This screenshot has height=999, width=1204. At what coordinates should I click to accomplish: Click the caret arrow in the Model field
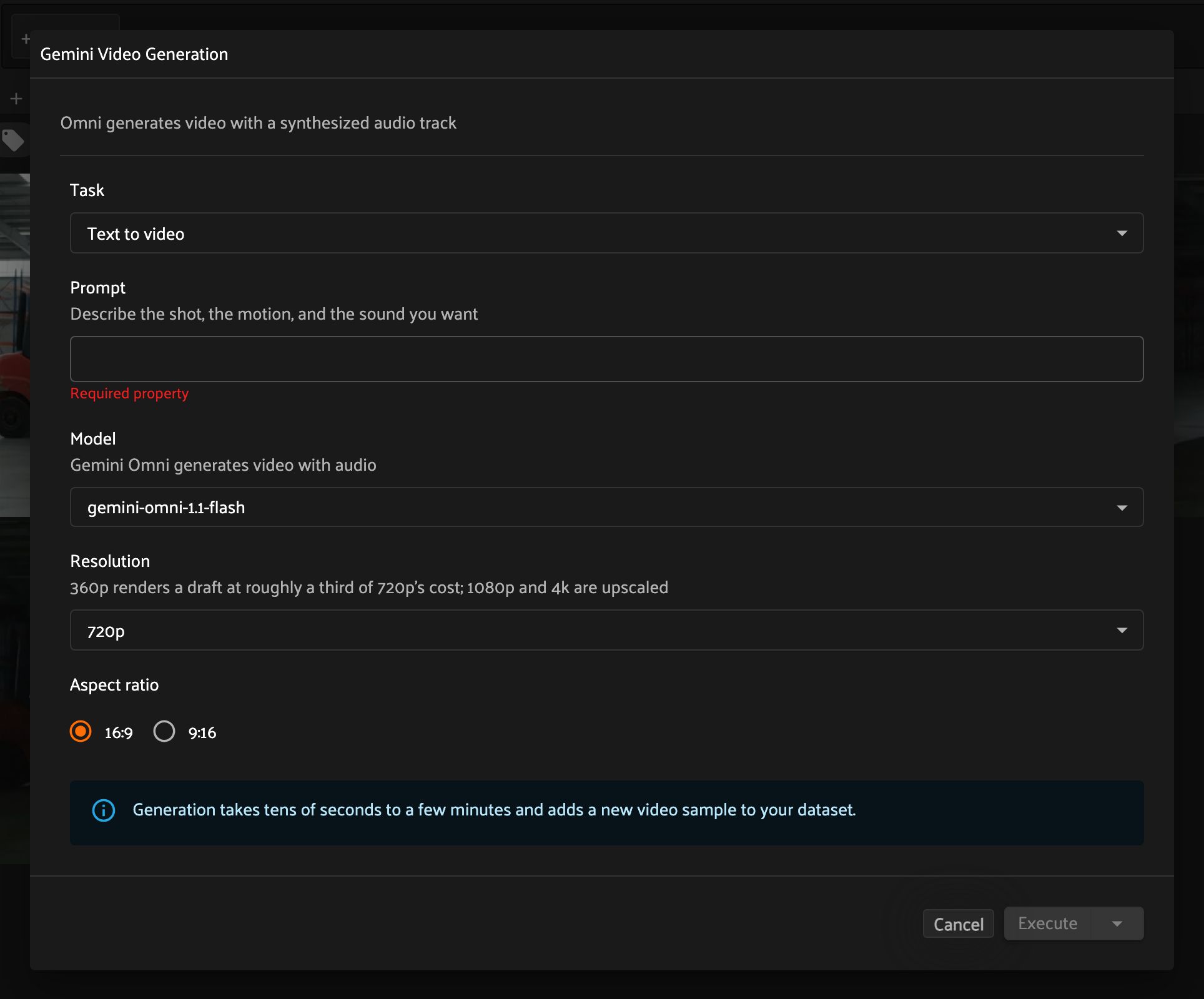coord(1122,508)
